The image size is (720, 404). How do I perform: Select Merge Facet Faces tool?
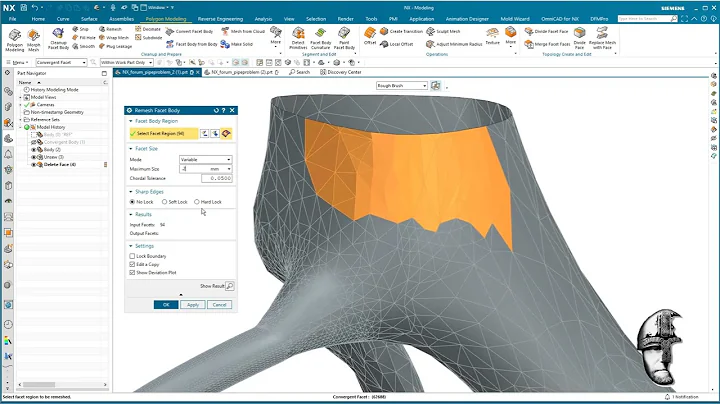pos(547,44)
